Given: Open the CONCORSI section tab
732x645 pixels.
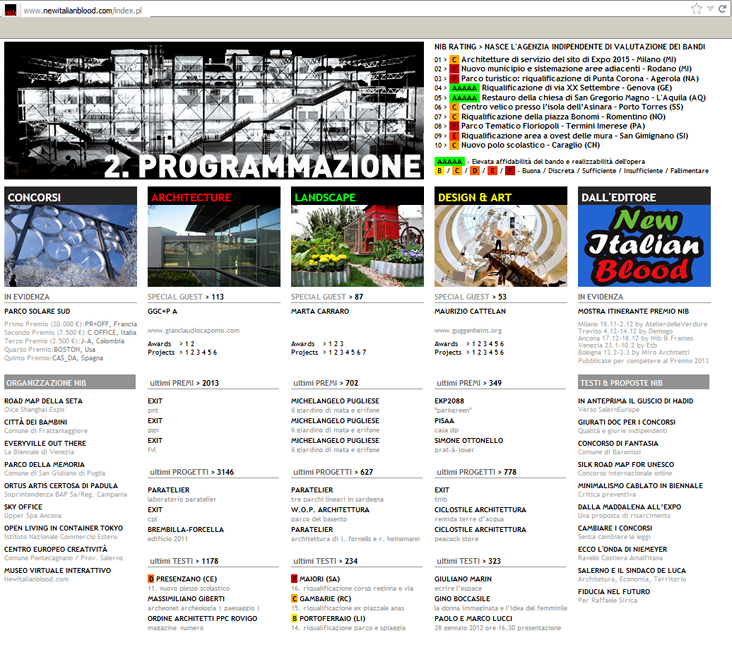Looking at the screenshot, I should tap(70, 196).
